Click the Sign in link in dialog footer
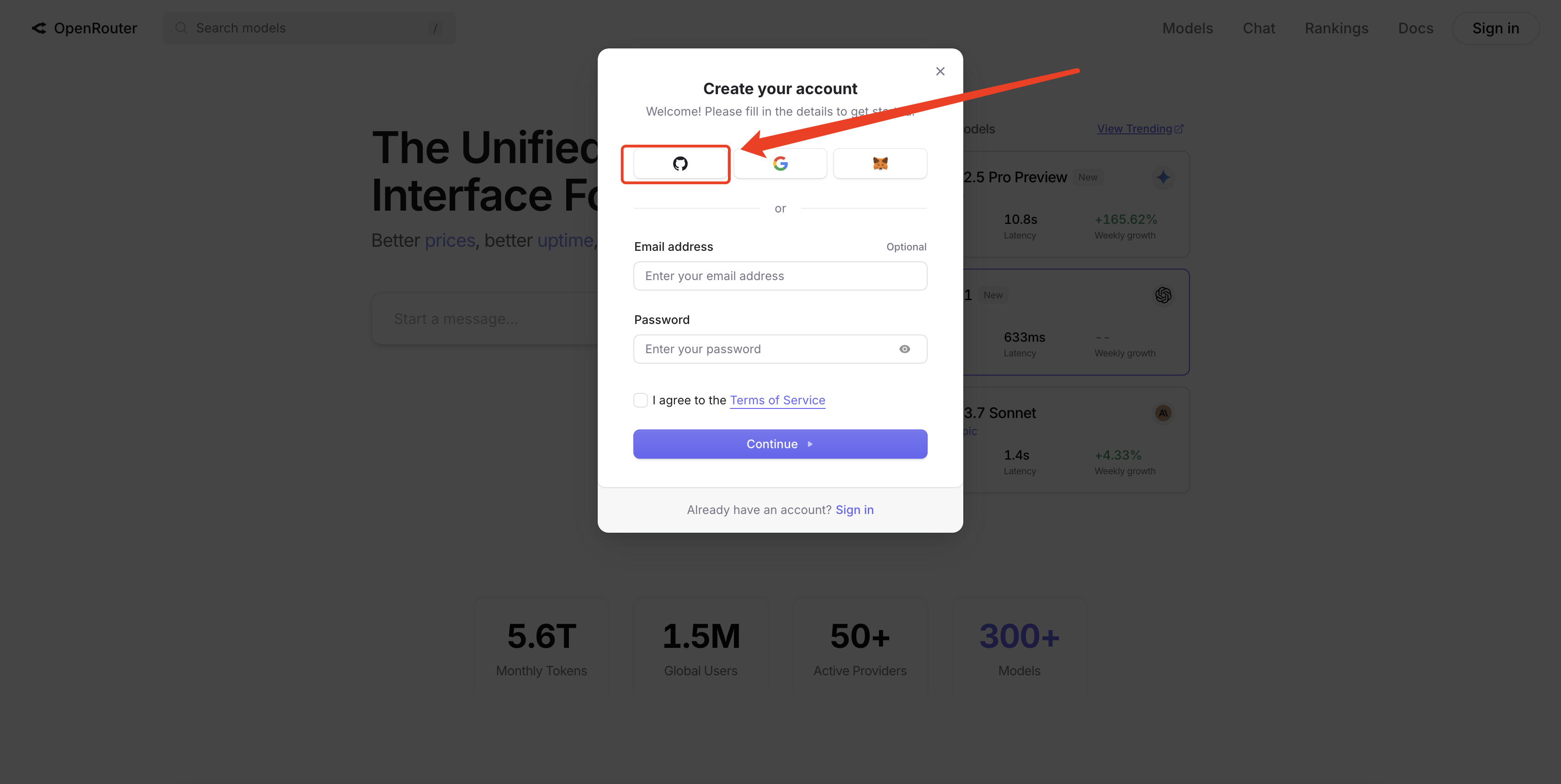1561x784 pixels. (855, 509)
